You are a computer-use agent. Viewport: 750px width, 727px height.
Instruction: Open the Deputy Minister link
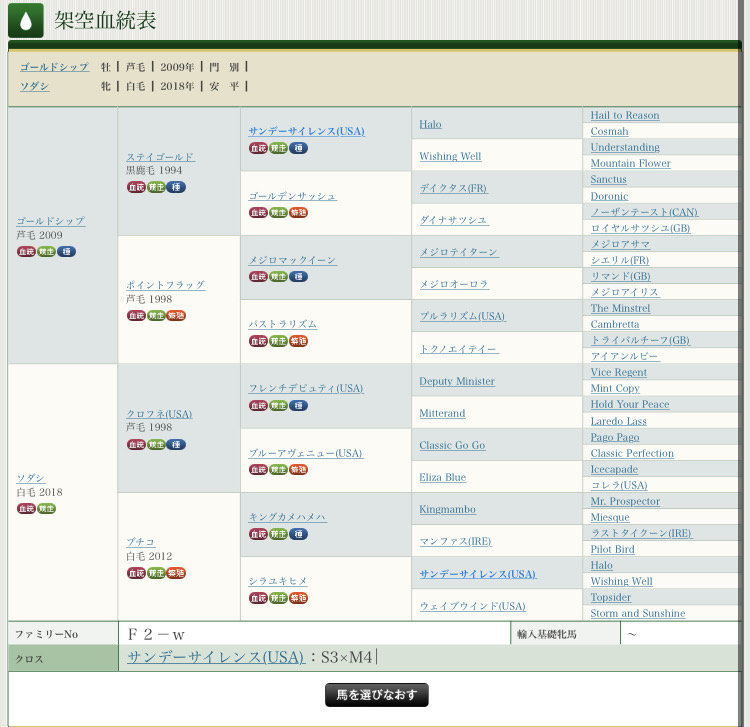tap(456, 381)
